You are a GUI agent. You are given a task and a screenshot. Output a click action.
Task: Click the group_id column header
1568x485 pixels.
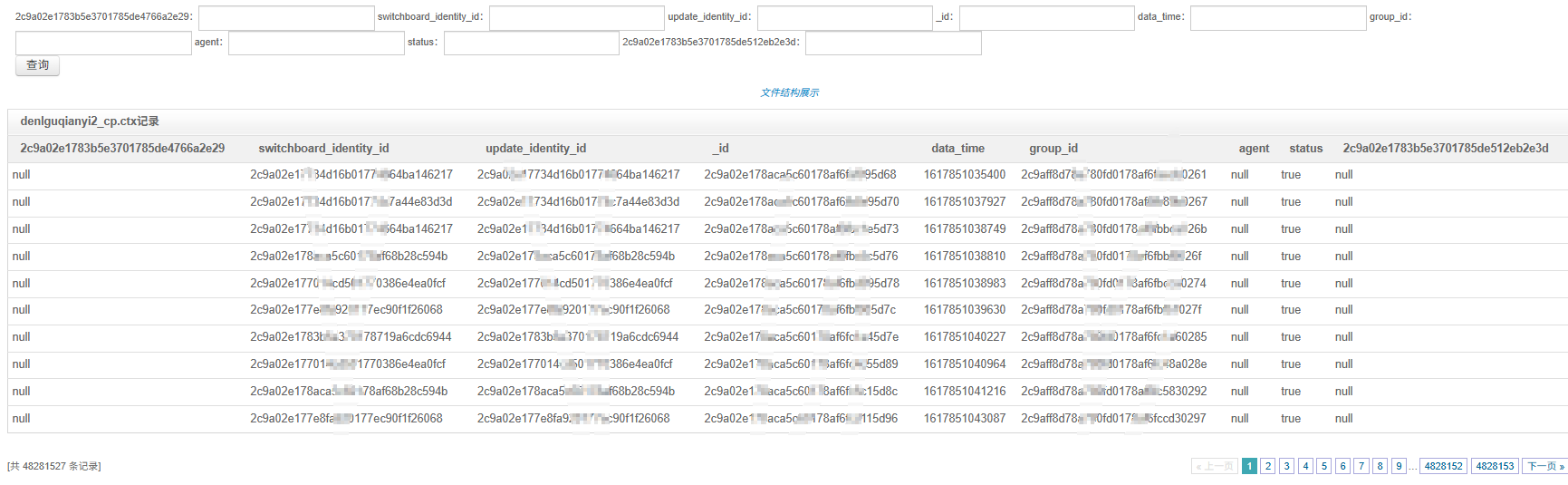1053,149
